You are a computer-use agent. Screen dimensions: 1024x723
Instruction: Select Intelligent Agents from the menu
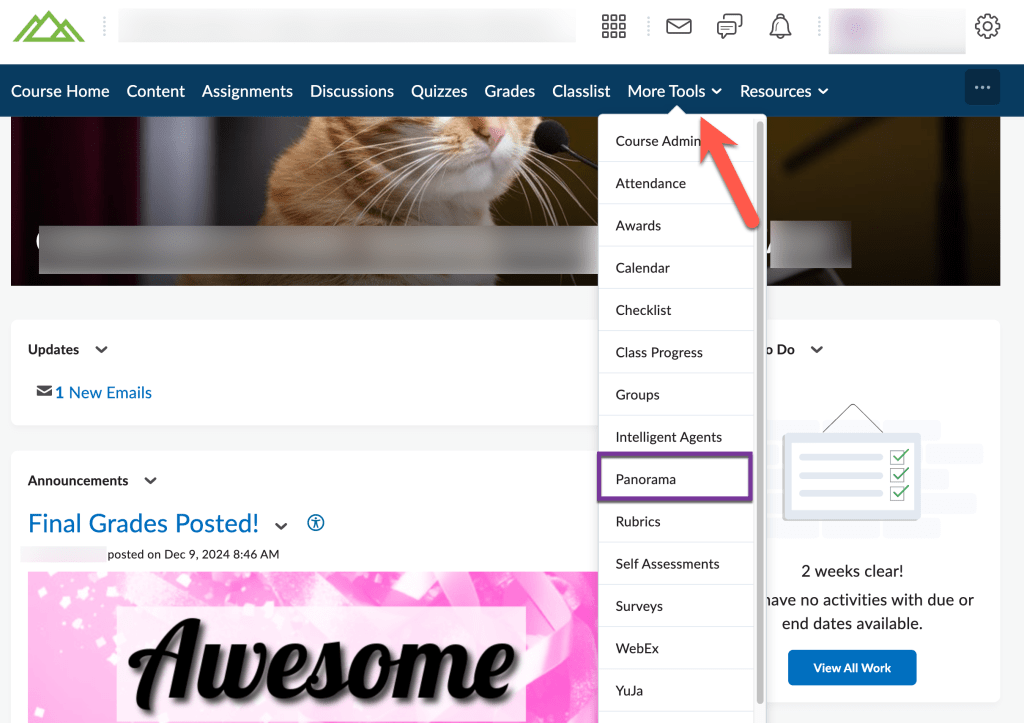pos(668,437)
